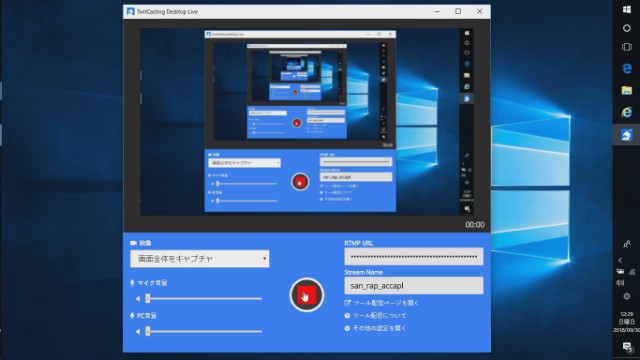Focus the RTMP URL field
This screenshot has width=640, height=360.
(x=414, y=256)
